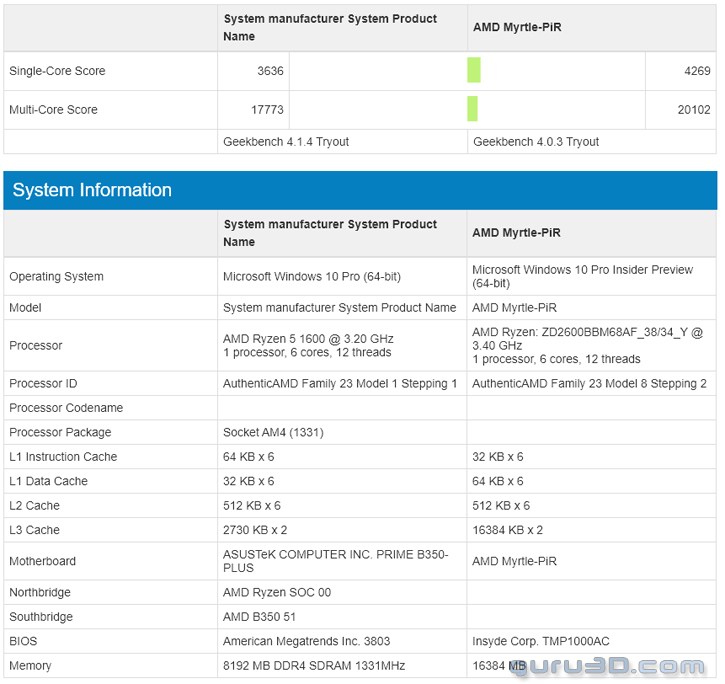725x684 pixels.
Task: Click the Multi-Core Score green bar
Action: [472, 109]
